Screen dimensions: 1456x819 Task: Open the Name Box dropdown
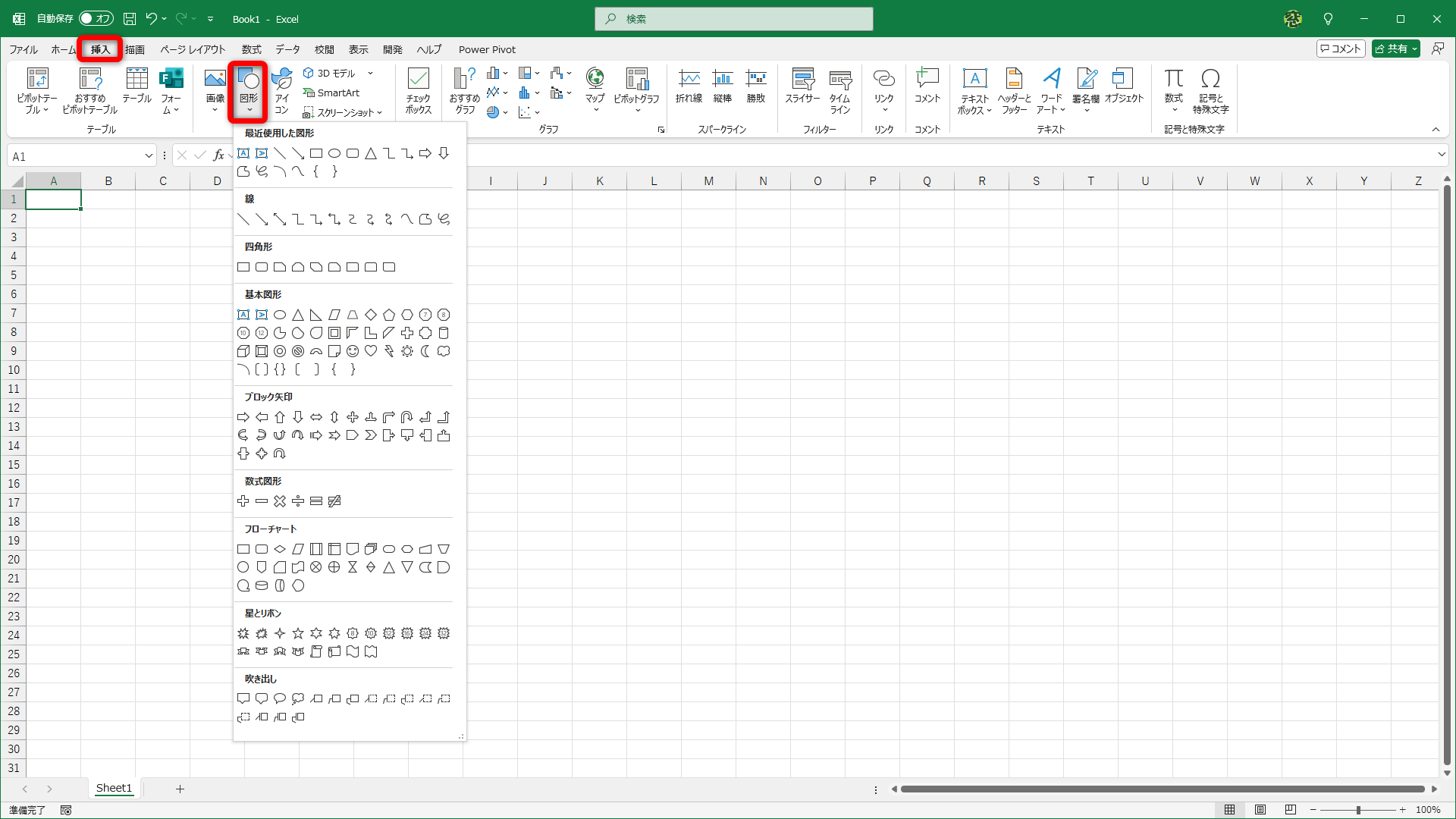(x=149, y=155)
